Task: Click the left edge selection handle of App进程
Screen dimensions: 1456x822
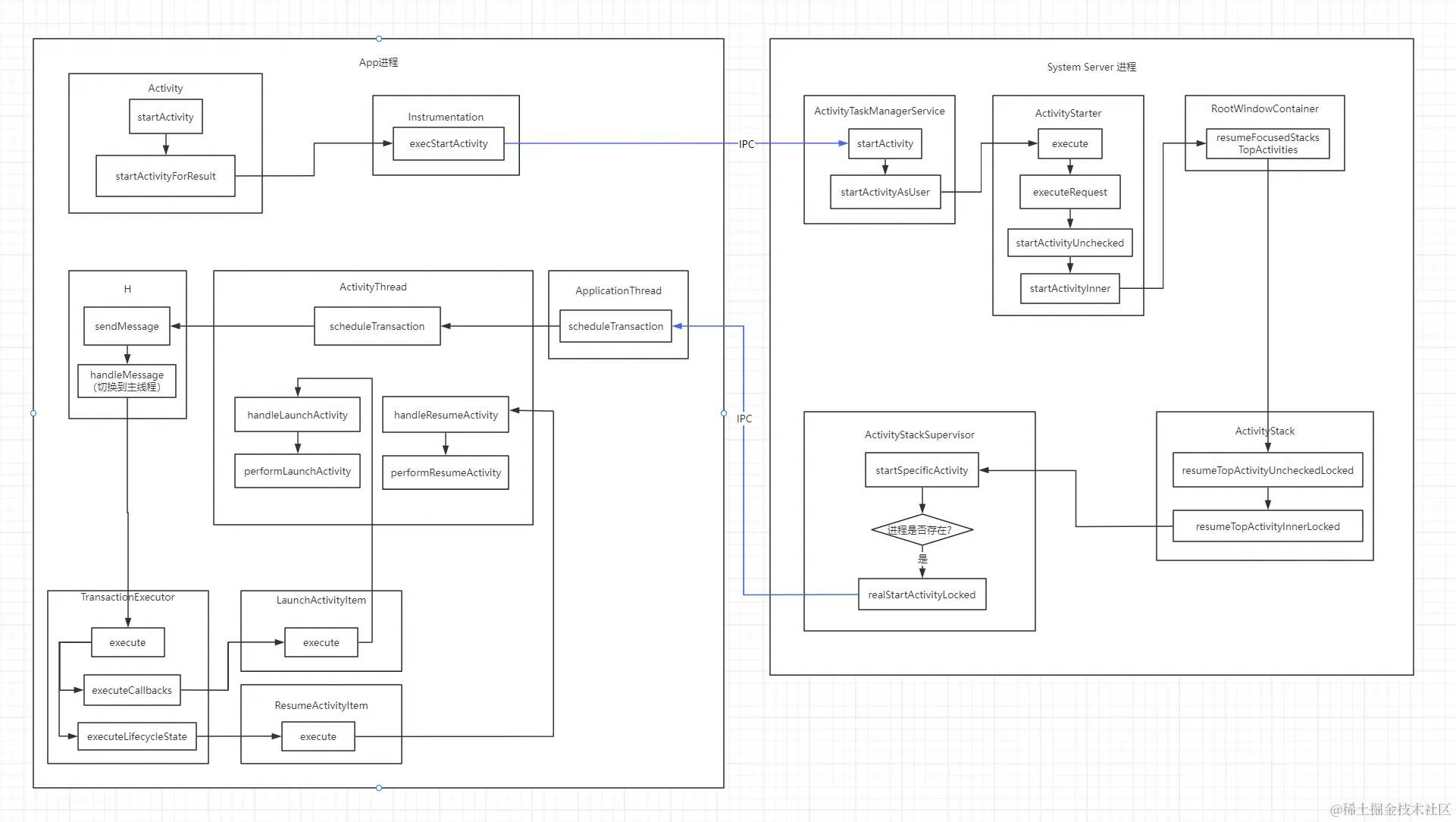Action: point(33,413)
